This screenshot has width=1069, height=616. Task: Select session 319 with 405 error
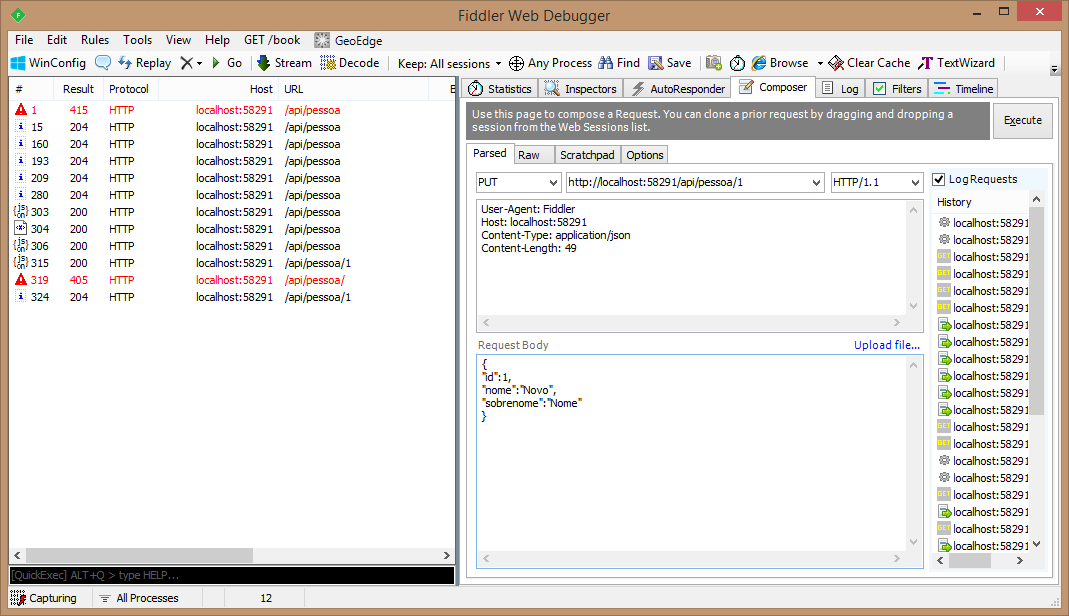232,280
